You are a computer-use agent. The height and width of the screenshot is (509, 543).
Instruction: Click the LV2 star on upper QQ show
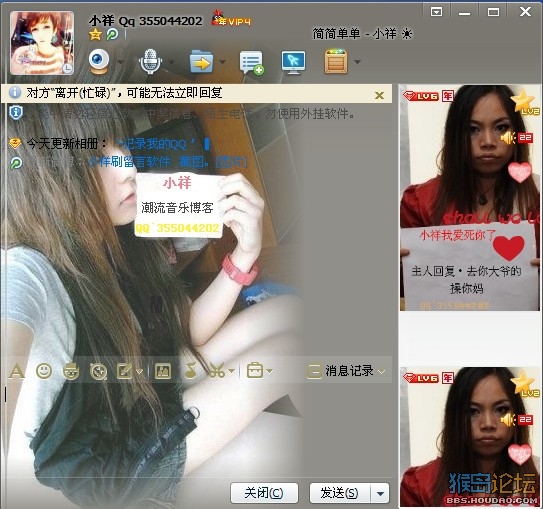point(524,102)
